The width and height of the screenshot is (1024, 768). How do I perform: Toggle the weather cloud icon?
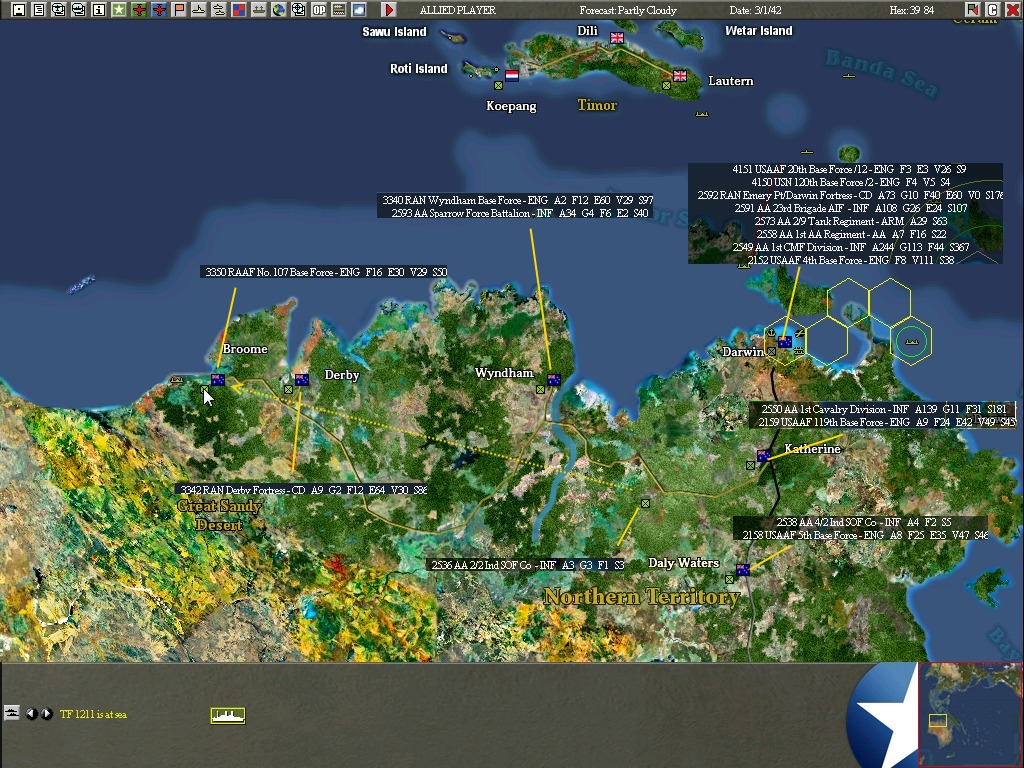359,10
